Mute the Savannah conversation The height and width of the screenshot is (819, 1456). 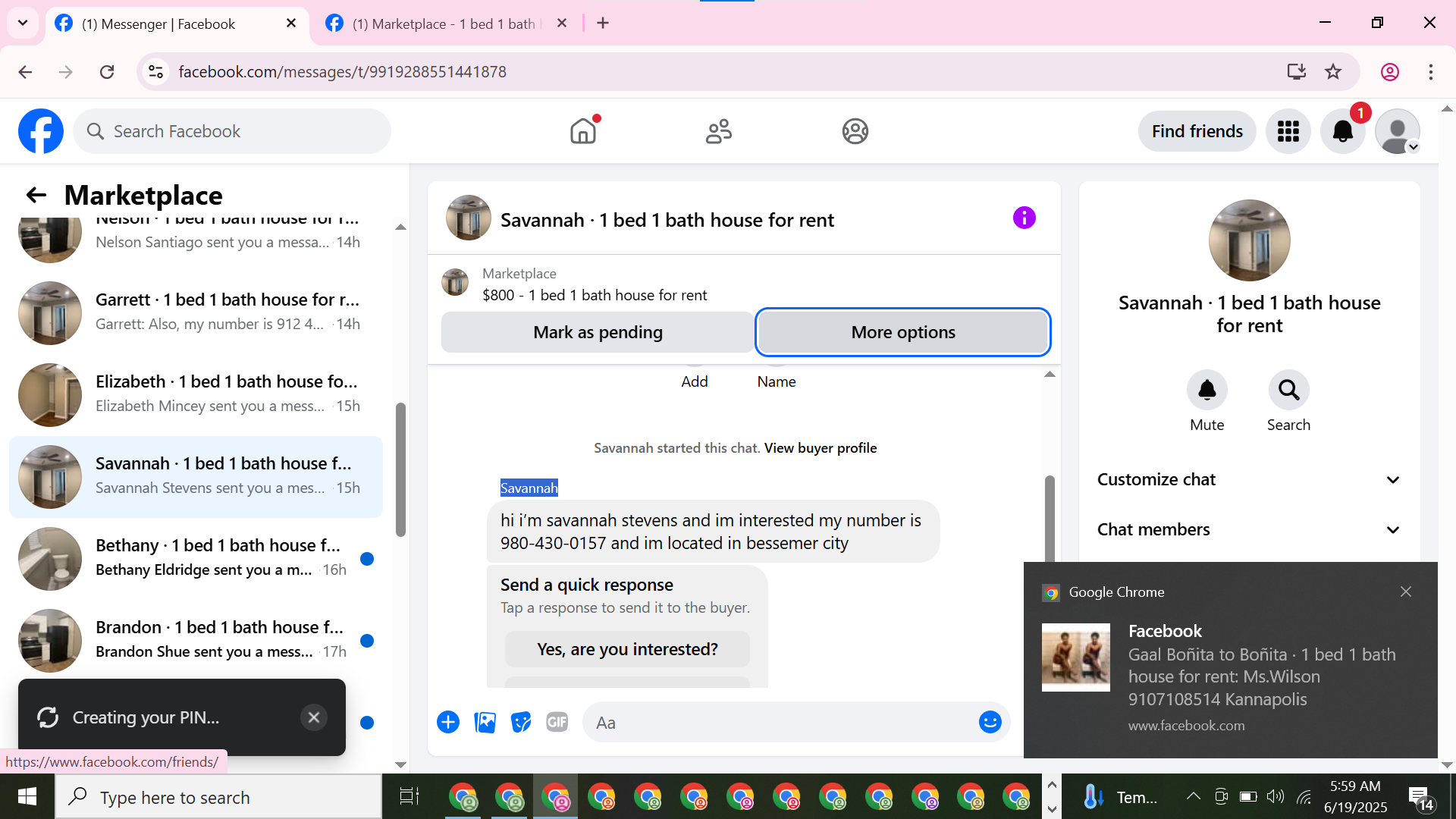coord(1207,390)
